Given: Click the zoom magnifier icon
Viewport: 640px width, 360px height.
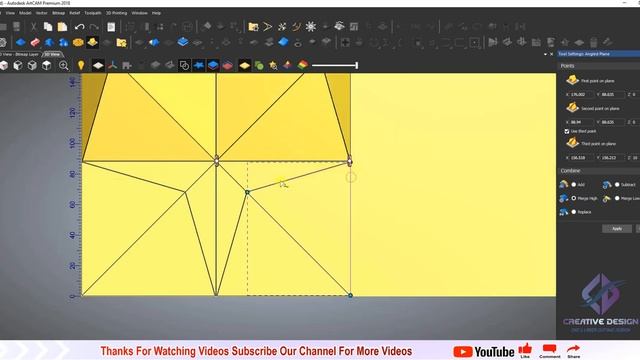Looking at the screenshot, I should click(x=64, y=65).
